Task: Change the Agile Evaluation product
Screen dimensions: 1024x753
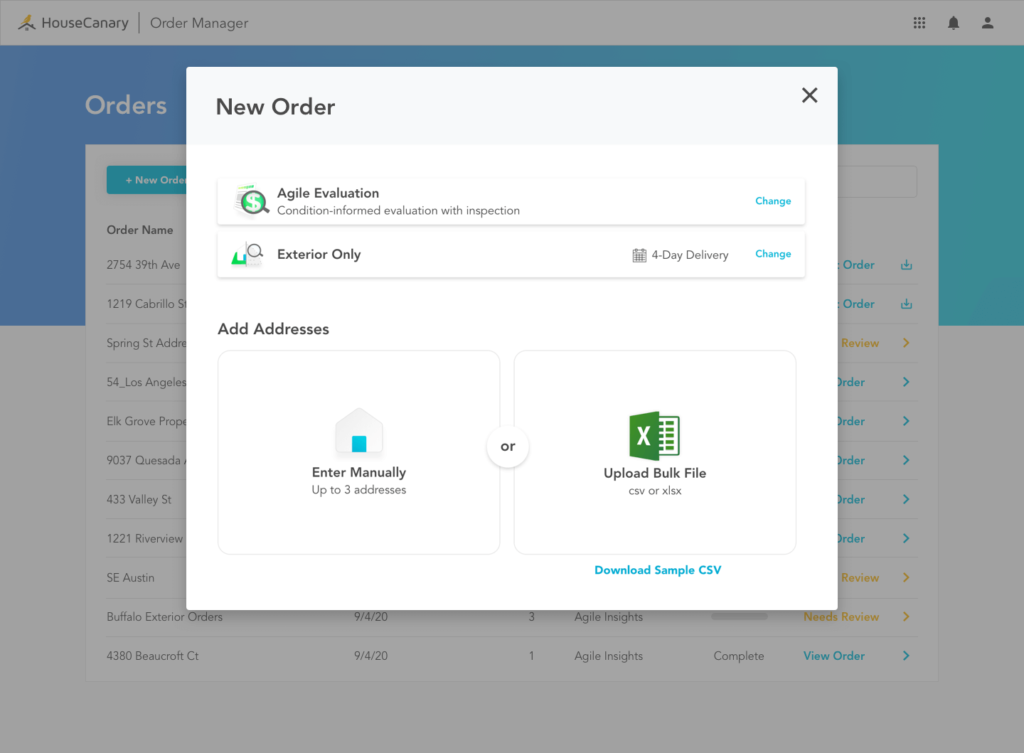Action: coord(772,201)
